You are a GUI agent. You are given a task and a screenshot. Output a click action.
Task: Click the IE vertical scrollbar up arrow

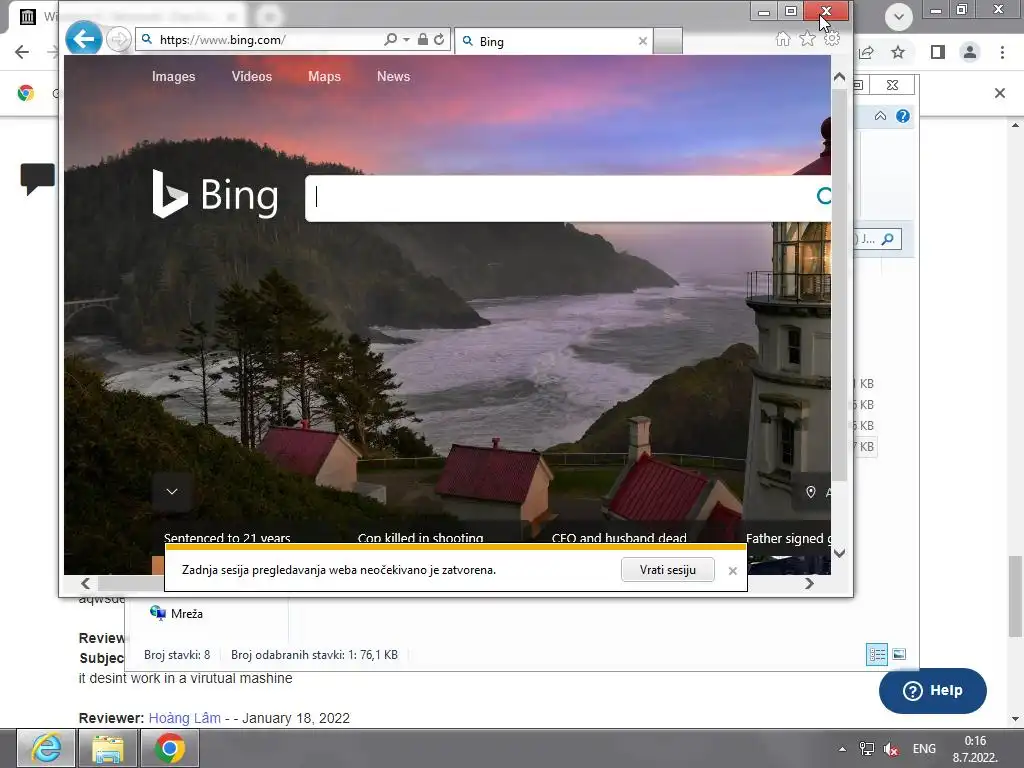[x=840, y=77]
